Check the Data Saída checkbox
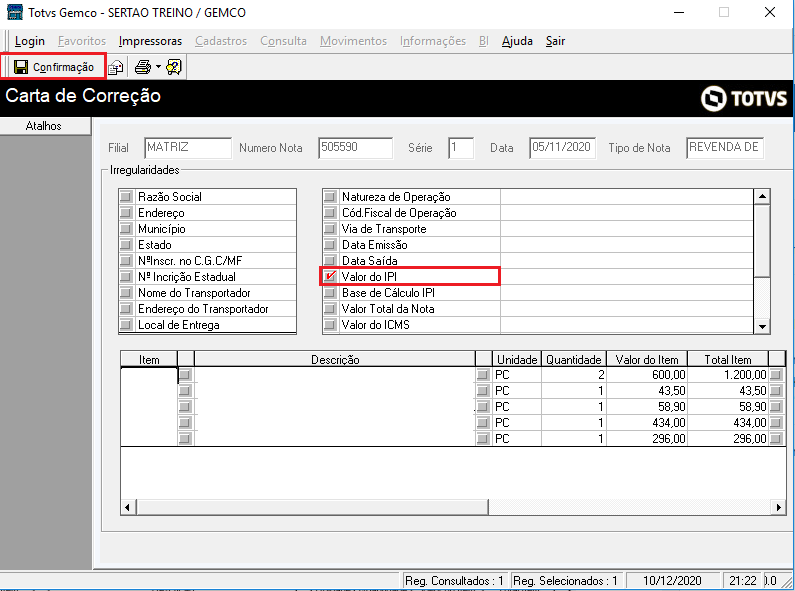This screenshot has height=591, width=795. (330, 261)
